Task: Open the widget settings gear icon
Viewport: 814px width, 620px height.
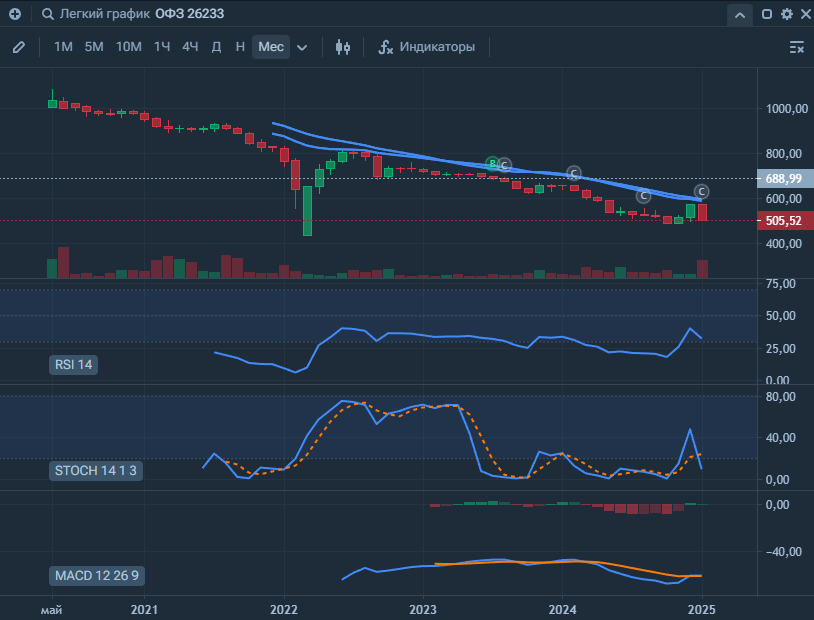Action: click(786, 15)
